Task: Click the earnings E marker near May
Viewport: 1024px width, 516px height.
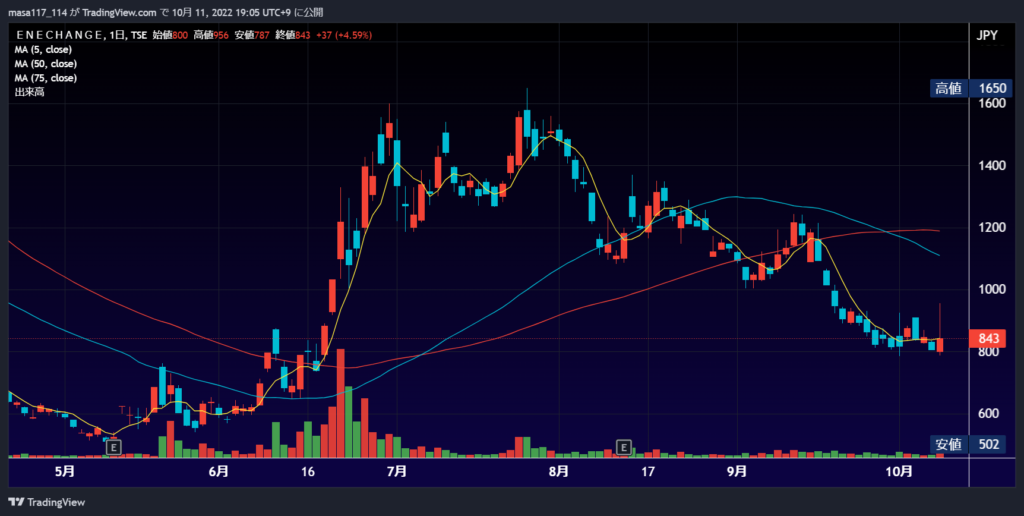Action: pos(114,447)
